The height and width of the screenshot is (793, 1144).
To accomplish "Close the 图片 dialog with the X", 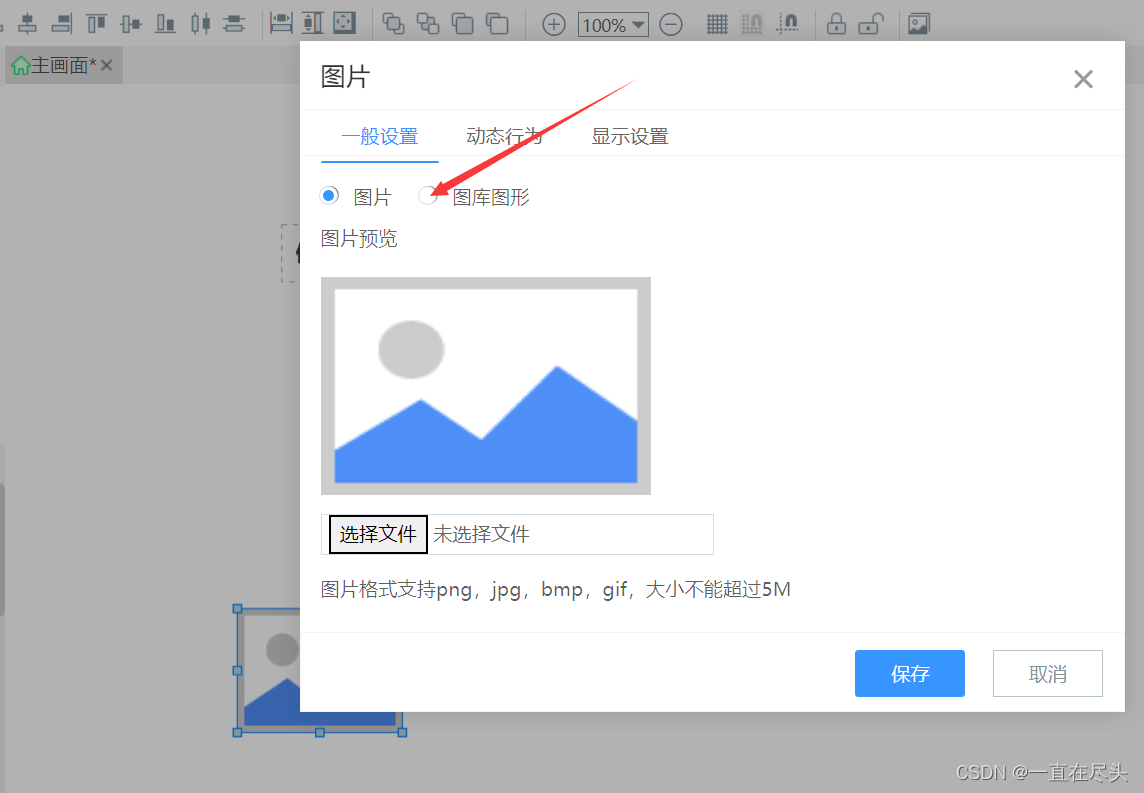I will (x=1083, y=79).
